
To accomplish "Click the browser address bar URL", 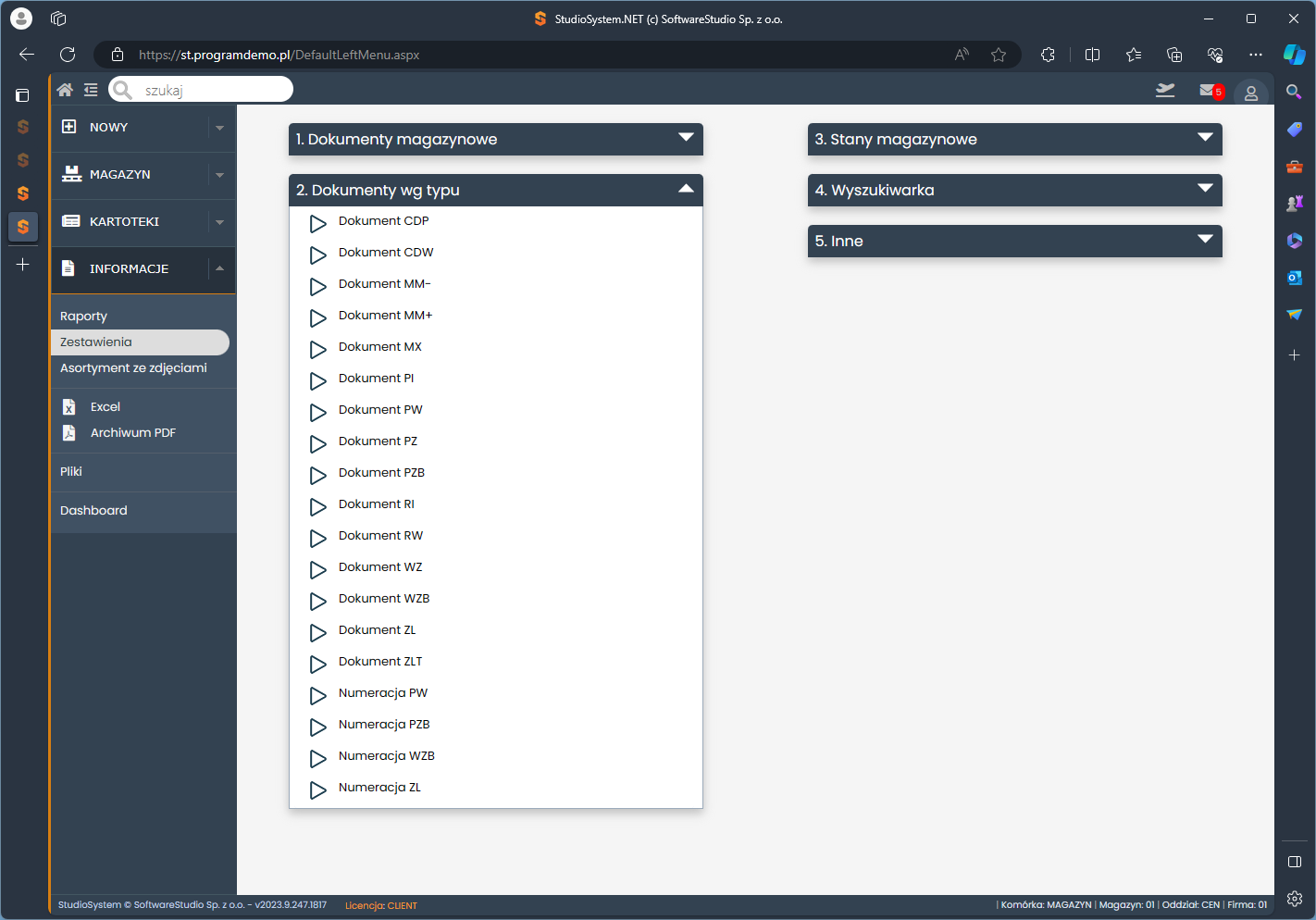I will (x=279, y=55).
